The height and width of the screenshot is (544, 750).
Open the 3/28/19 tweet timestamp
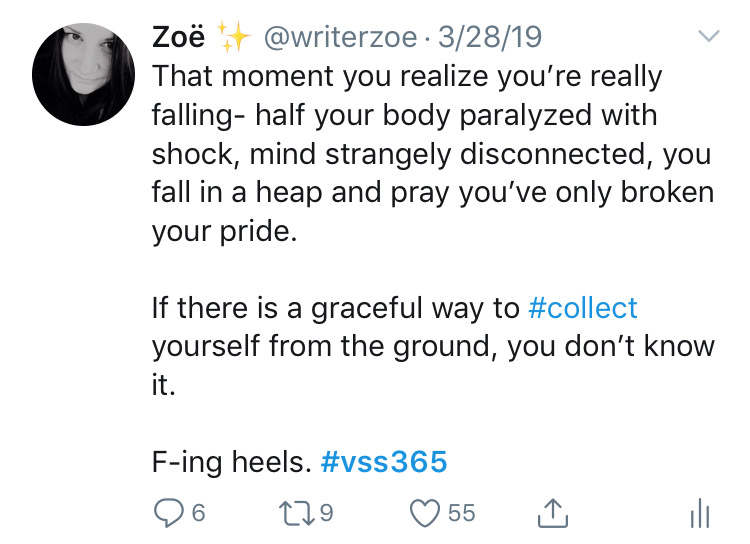pos(490,37)
